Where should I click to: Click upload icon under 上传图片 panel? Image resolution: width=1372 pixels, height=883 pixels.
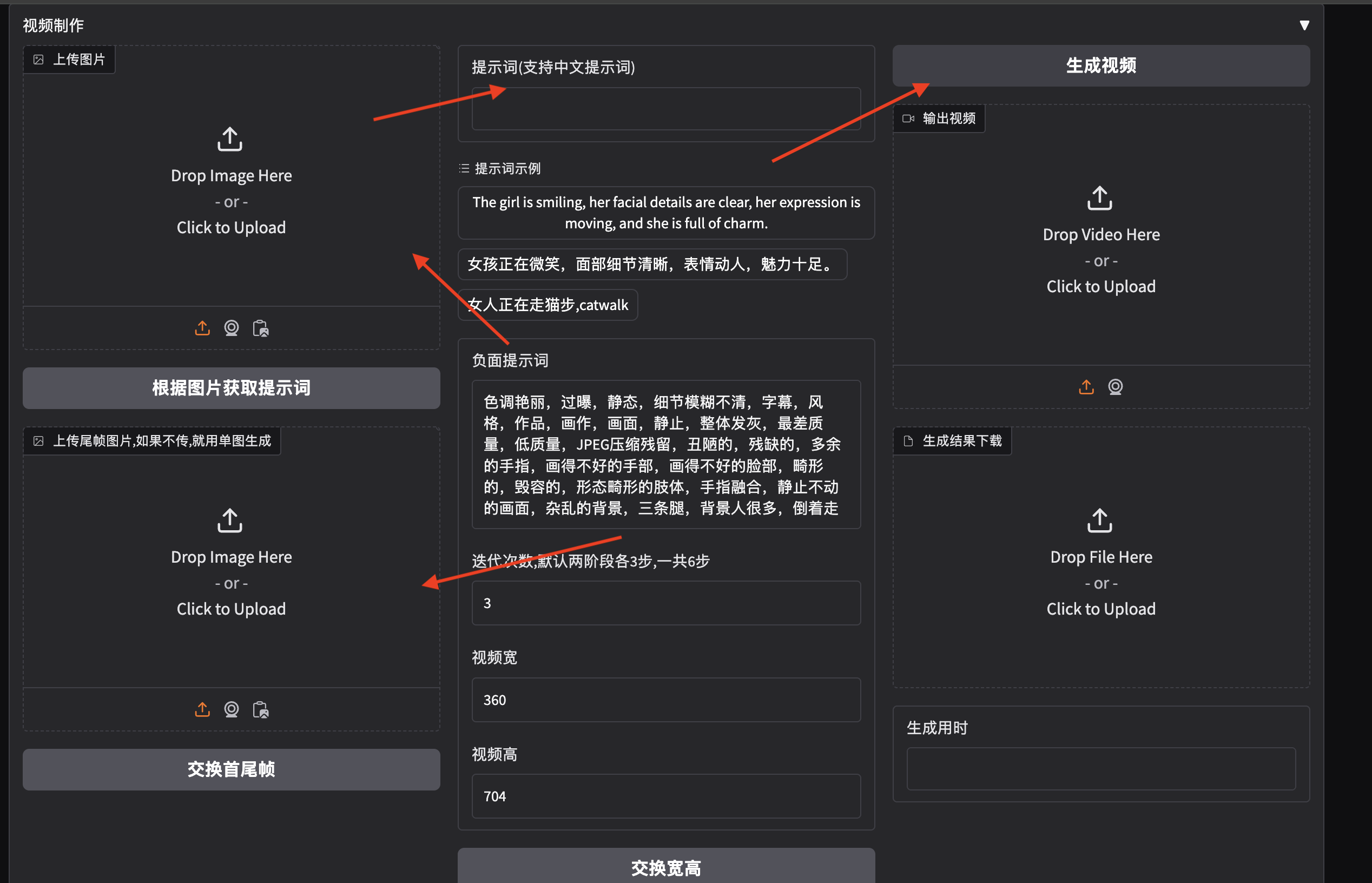pyautogui.click(x=202, y=328)
